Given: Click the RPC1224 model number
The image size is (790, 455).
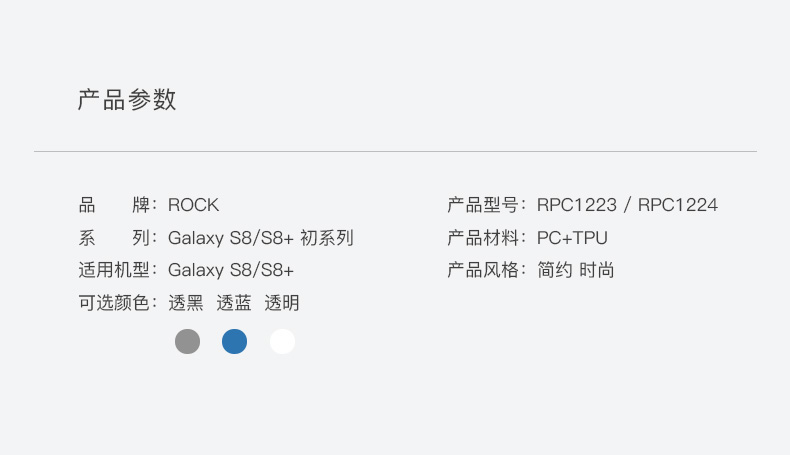Looking at the screenshot, I should click(678, 205).
